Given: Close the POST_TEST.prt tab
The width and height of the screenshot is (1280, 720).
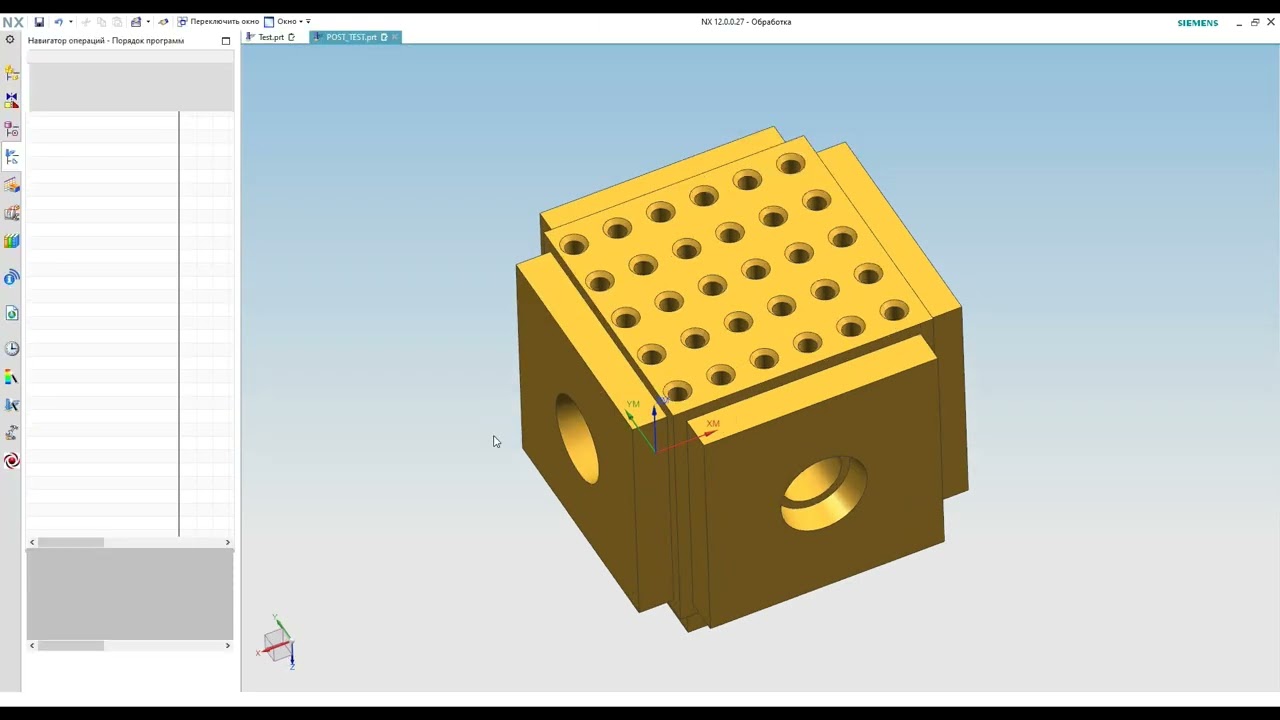Looking at the screenshot, I should point(395,37).
